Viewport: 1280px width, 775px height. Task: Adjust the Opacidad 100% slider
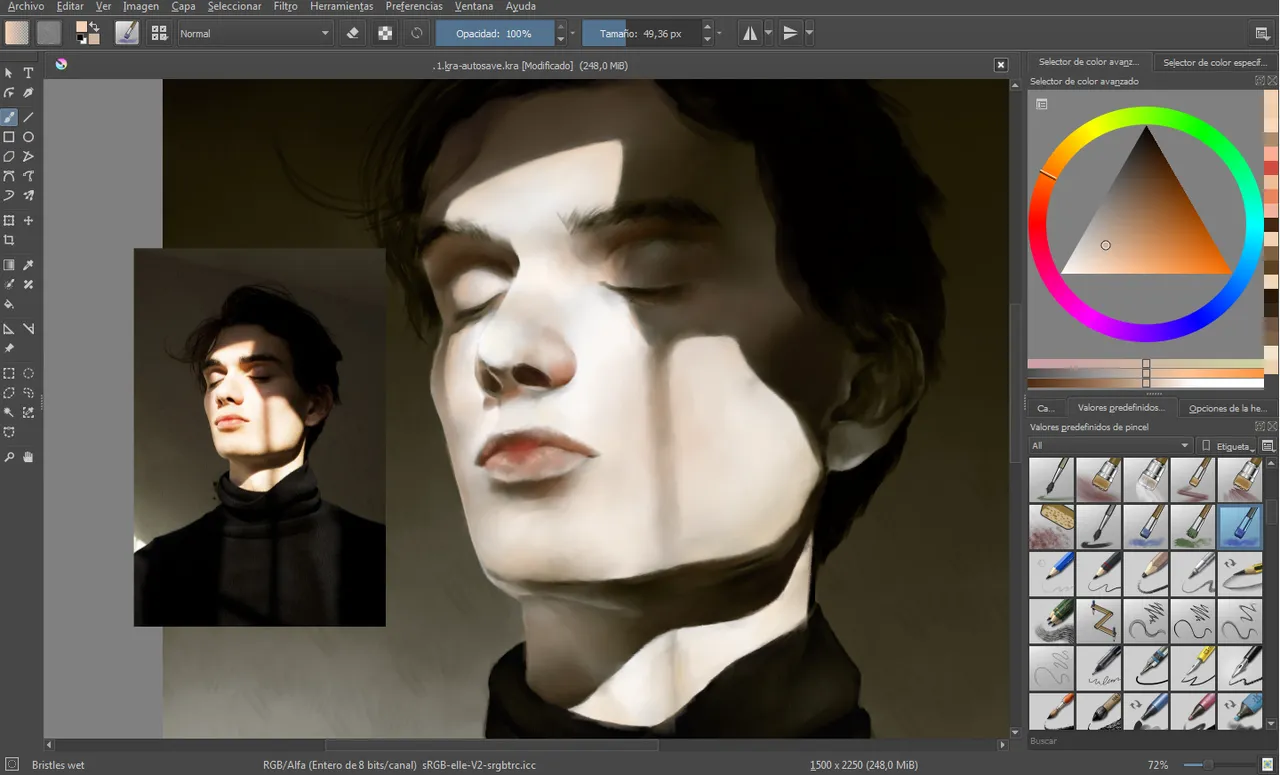pyautogui.click(x=495, y=33)
